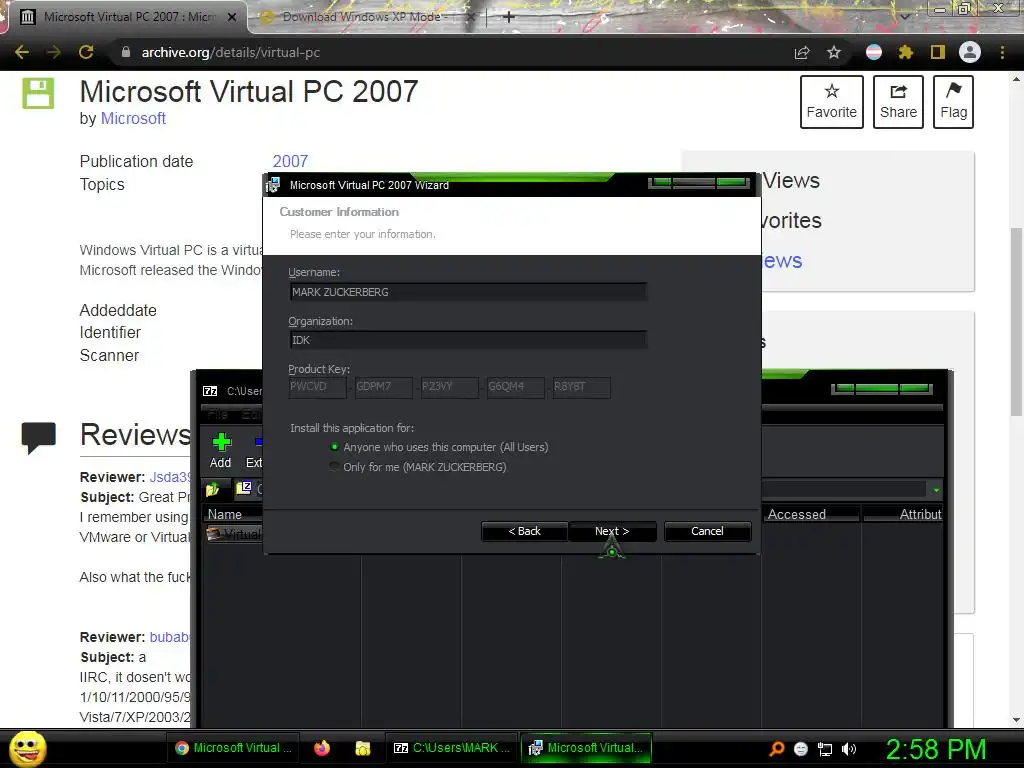Click the Virtual PC wizard title icon
Viewport: 1024px width, 768px height.
[x=273, y=185]
